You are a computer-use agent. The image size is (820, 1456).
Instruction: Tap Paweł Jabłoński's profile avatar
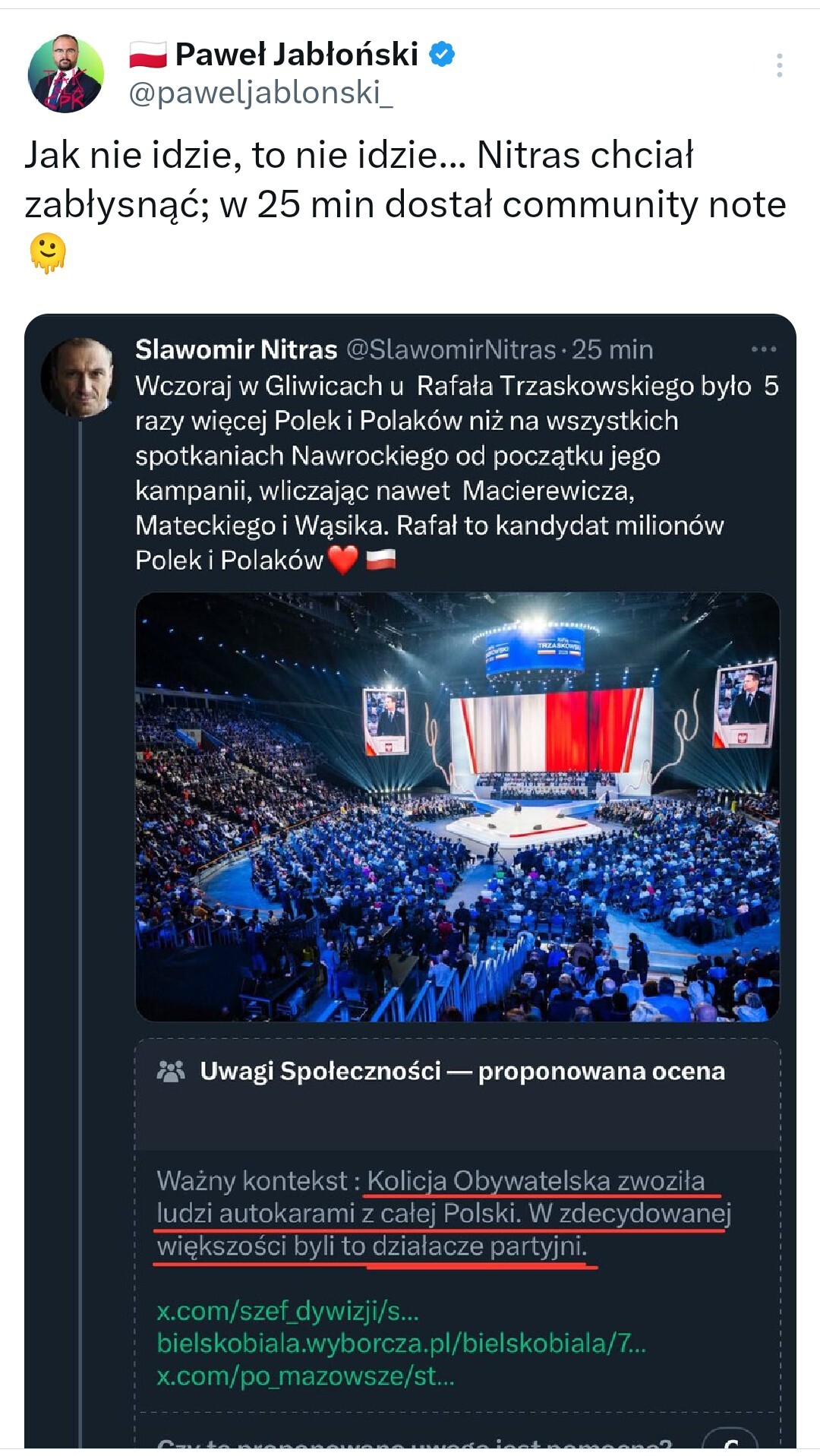click(65, 74)
